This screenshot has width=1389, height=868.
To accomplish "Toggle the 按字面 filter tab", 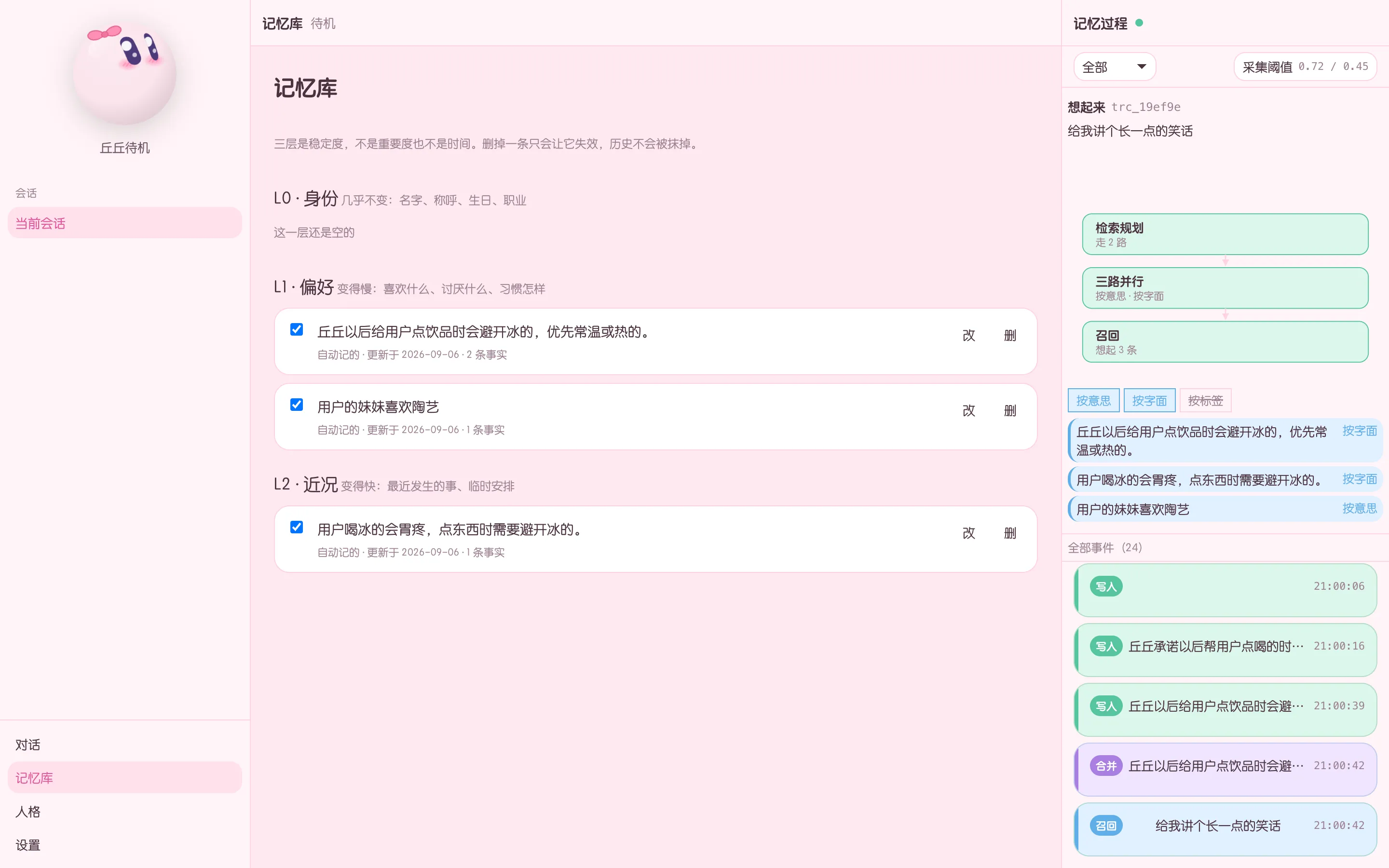I will pos(1149,401).
